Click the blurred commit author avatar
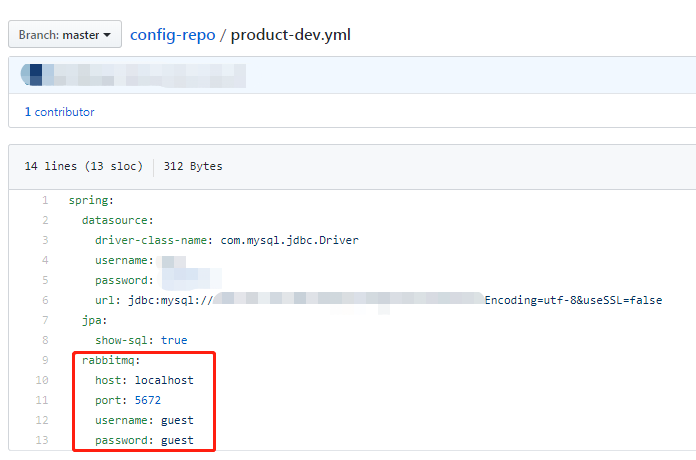This screenshot has height=460, width=696. click(x=32, y=75)
